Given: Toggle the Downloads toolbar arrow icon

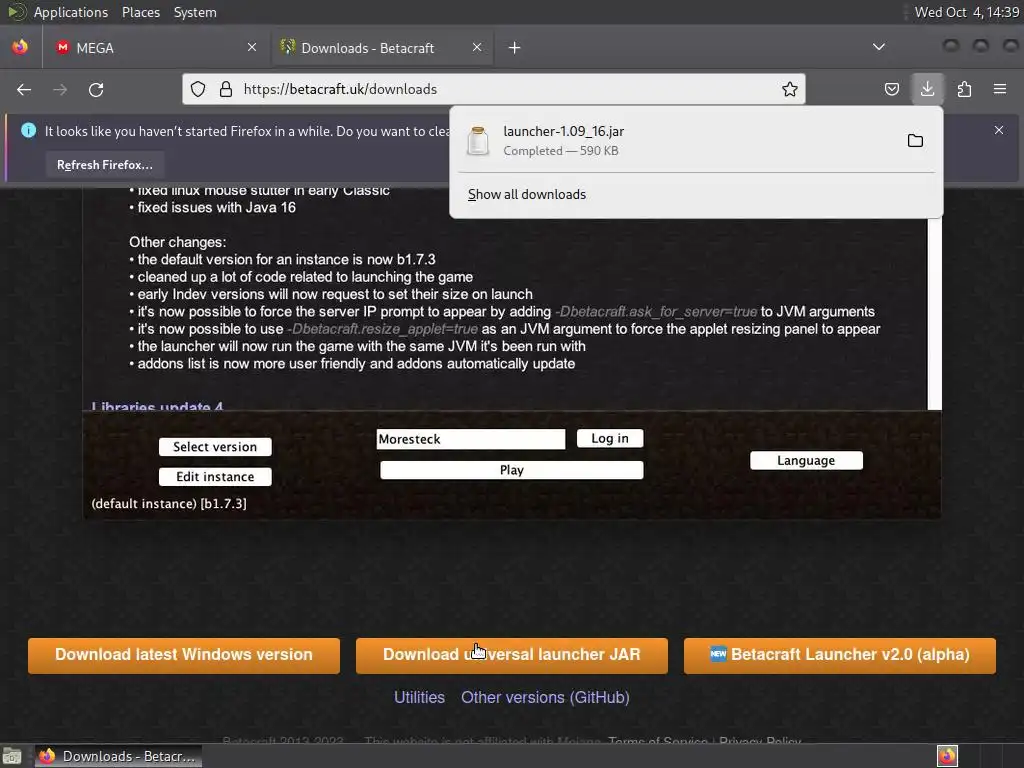Looking at the screenshot, I should [927, 89].
